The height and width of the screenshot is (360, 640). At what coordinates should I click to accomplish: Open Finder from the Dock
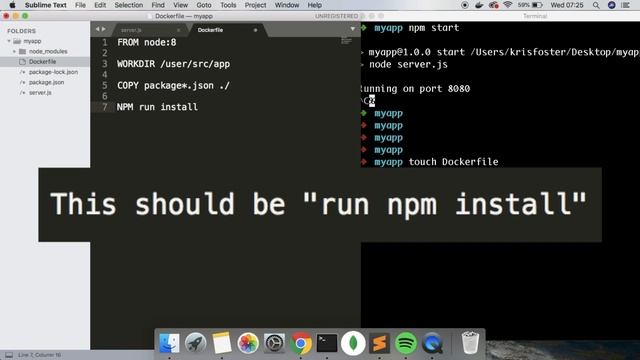pyautogui.click(x=169, y=343)
